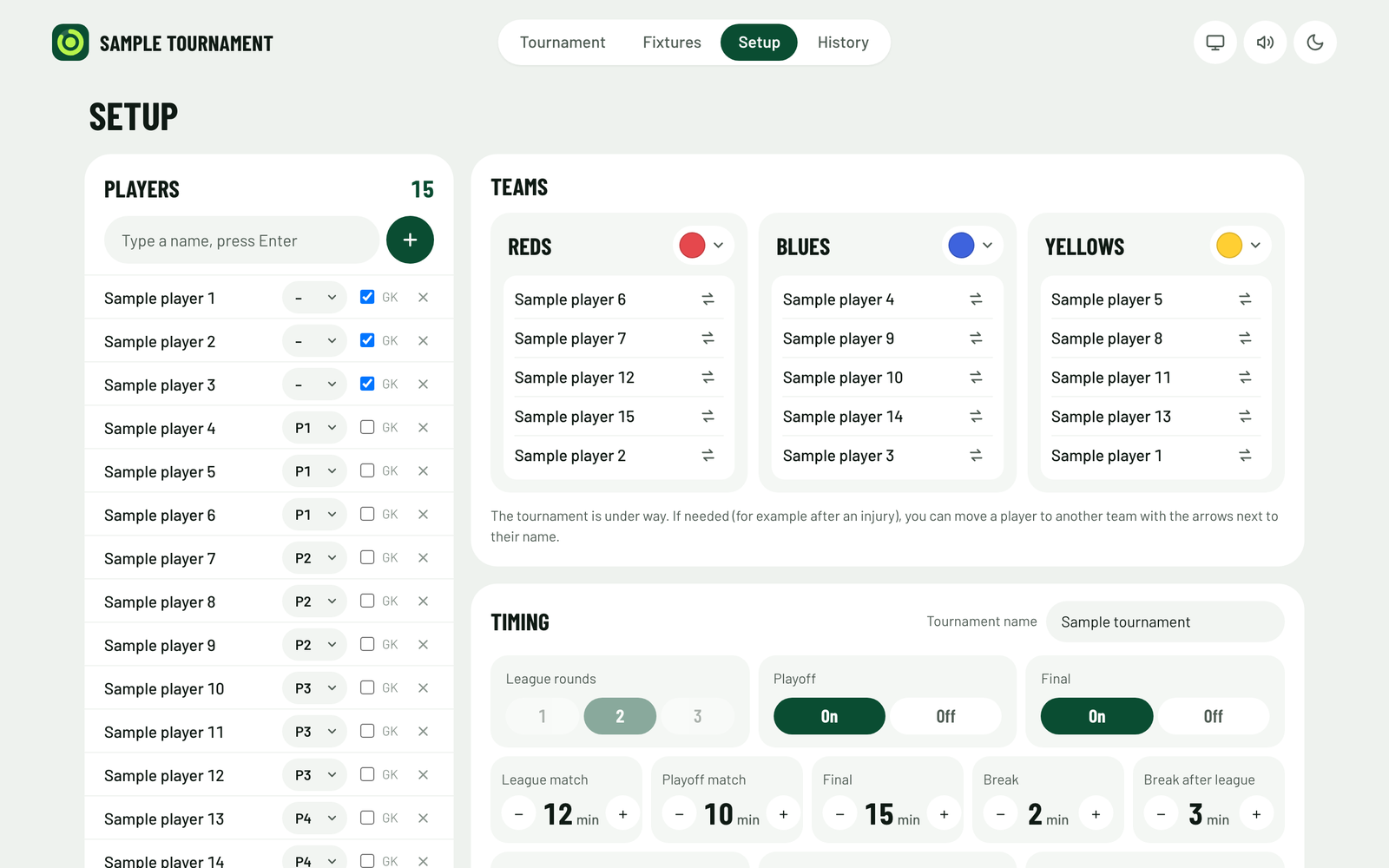Open the Fixtures tab
This screenshot has height=868, width=1389.
pos(672,43)
